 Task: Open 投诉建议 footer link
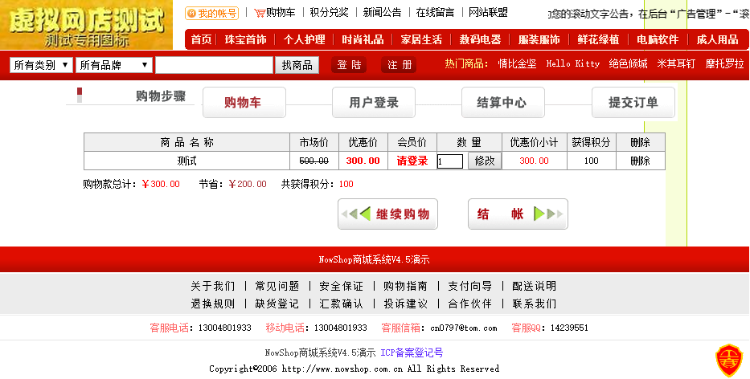click(405, 303)
